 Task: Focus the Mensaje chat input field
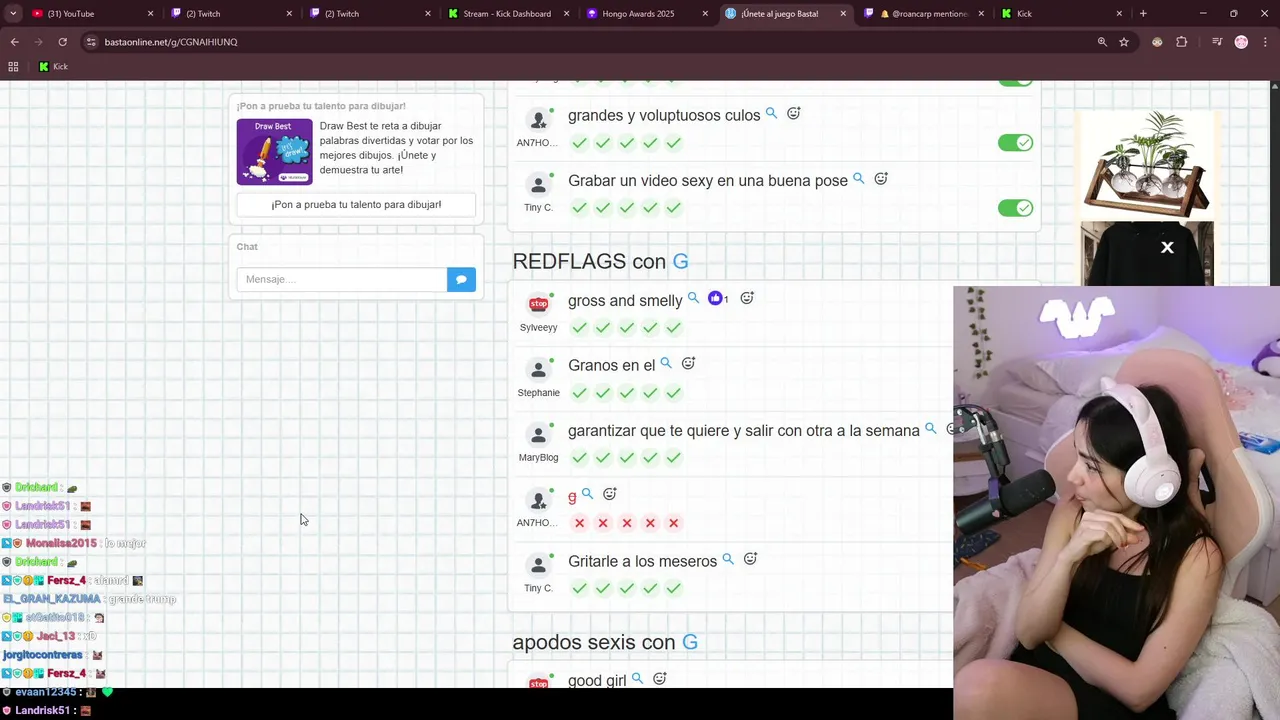tap(342, 279)
